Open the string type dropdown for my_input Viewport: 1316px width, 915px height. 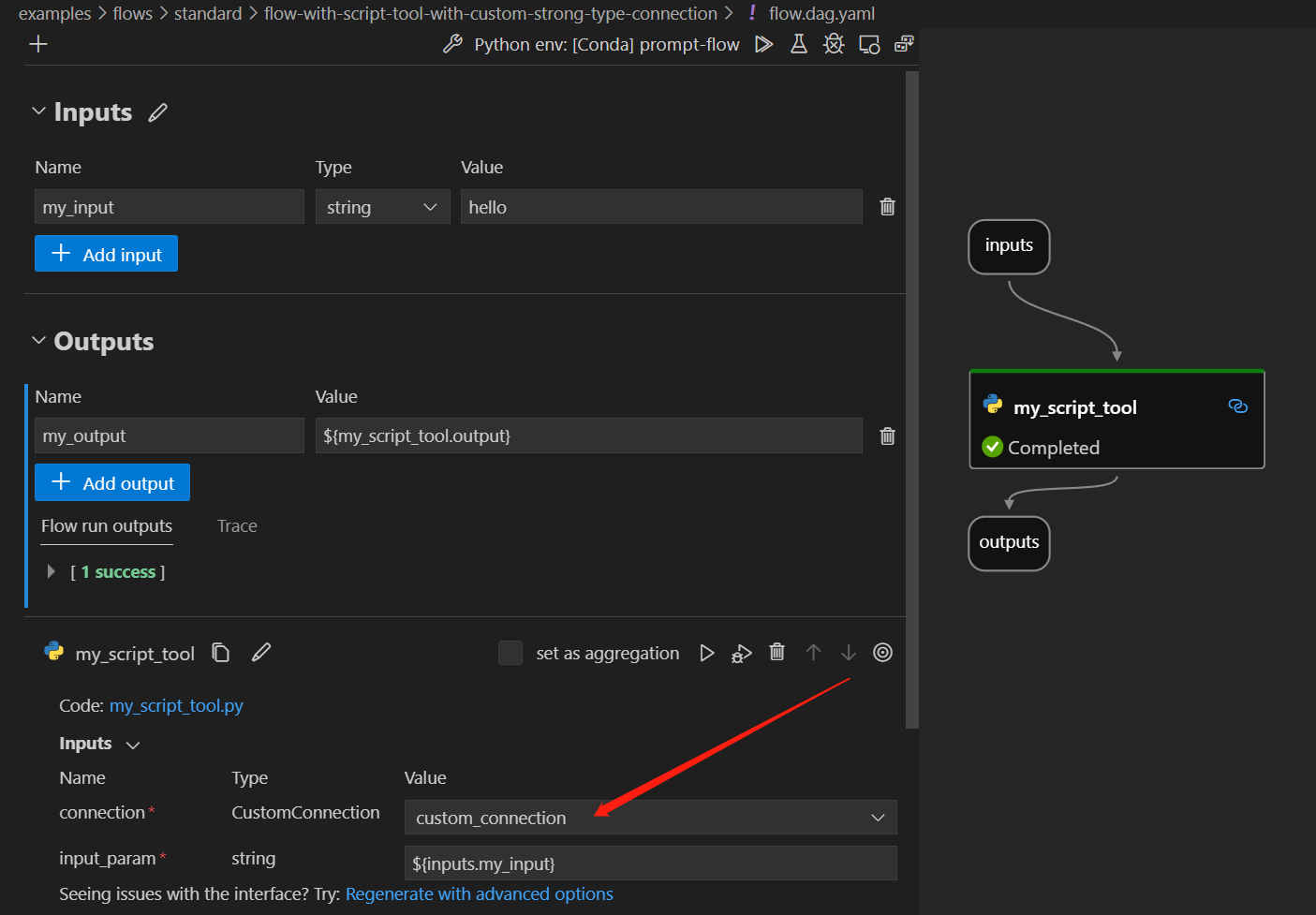pos(382,207)
